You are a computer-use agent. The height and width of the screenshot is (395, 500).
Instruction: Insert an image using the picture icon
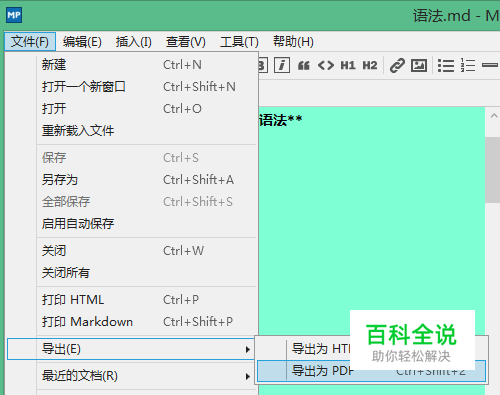tap(419, 65)
